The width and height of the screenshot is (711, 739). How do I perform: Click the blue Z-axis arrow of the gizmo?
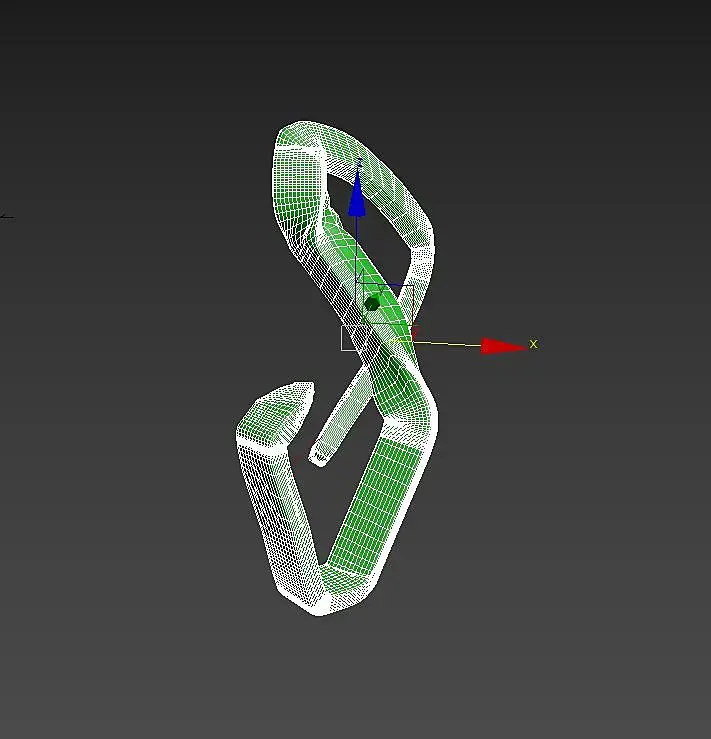coord(357,194)
